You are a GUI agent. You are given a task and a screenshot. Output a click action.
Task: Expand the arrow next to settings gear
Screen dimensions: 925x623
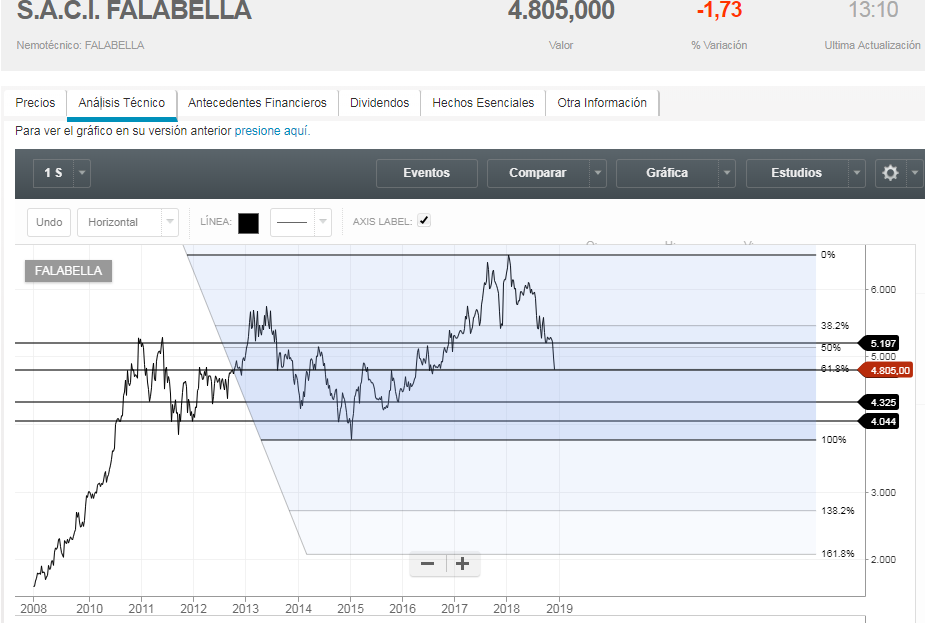click(x=914, y=173)
